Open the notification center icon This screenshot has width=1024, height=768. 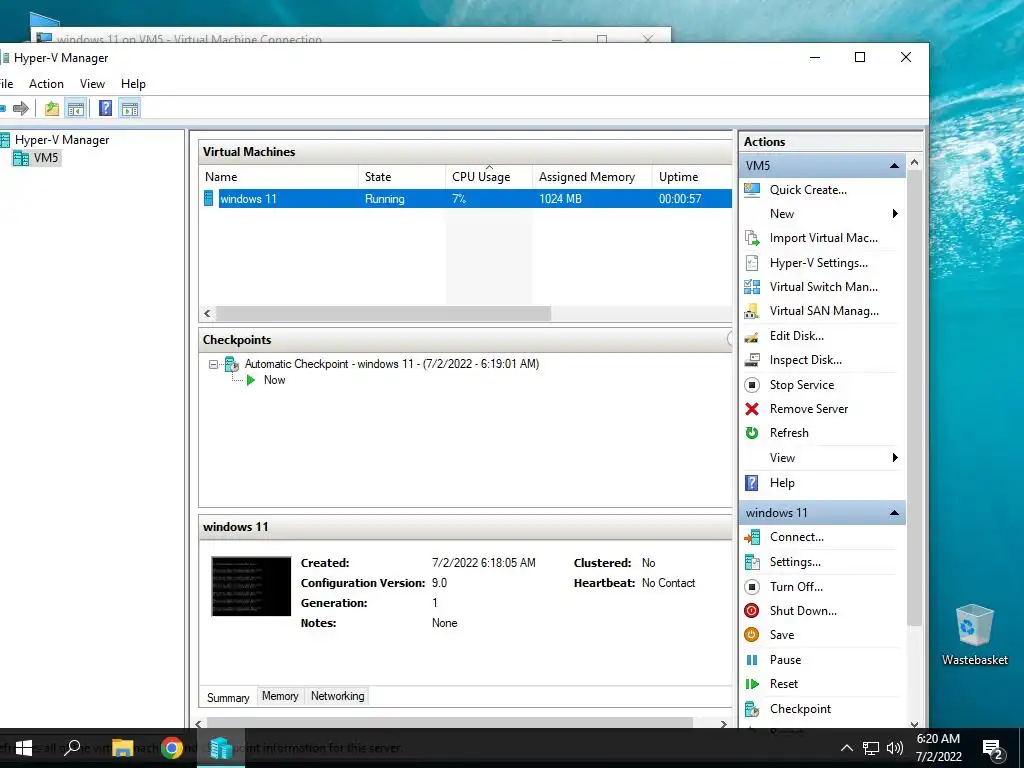(993, 750)
